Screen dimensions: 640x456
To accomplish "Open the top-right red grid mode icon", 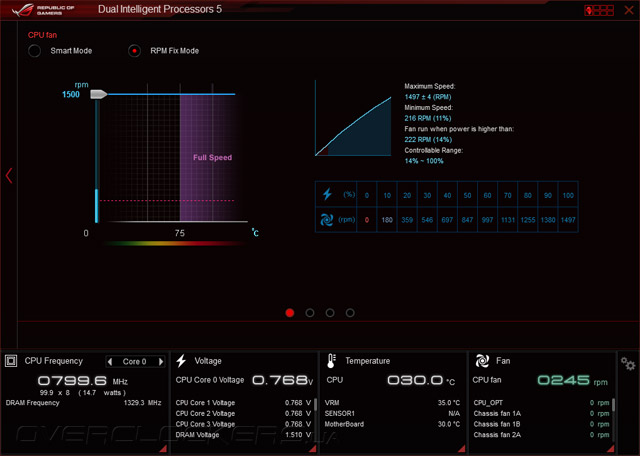I will pyautogui.click(x=599, y=10).
